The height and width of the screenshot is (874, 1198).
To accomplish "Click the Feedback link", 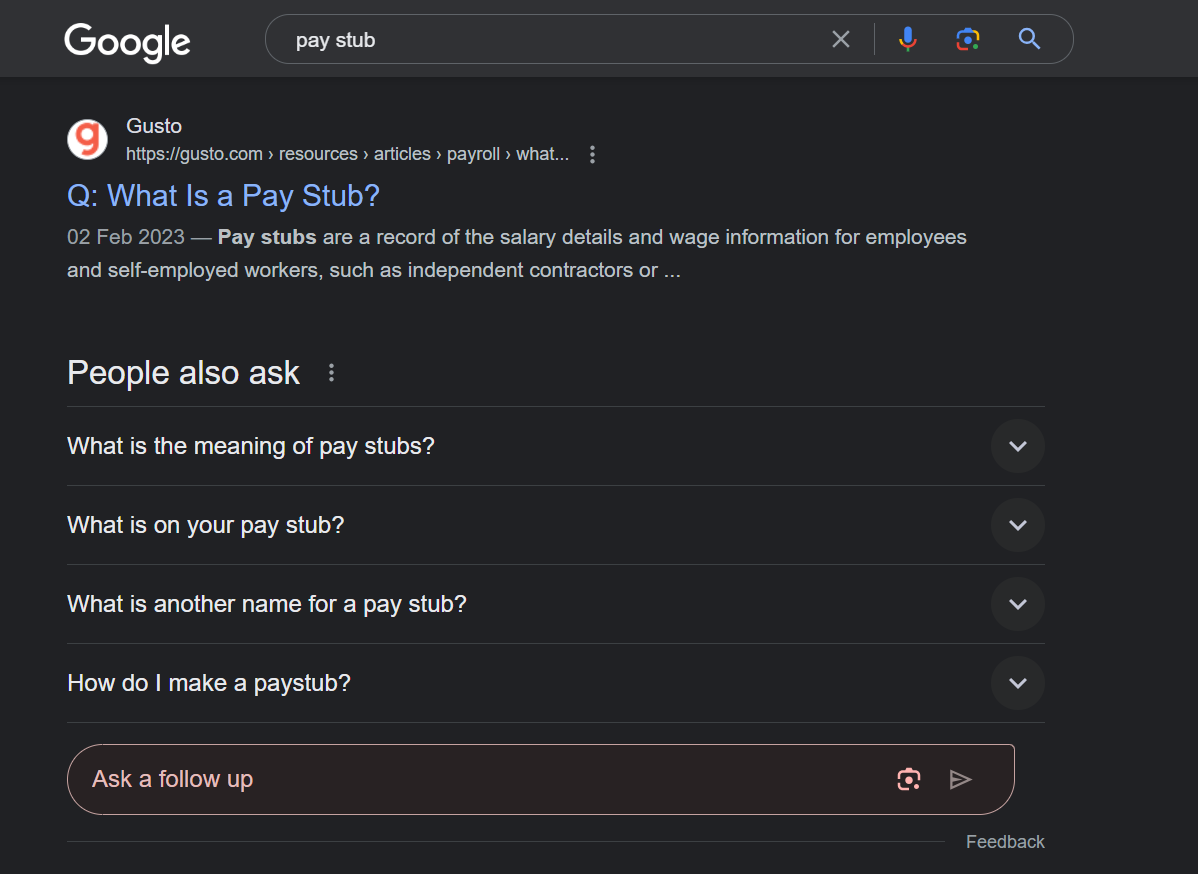I will (1005, 842).
